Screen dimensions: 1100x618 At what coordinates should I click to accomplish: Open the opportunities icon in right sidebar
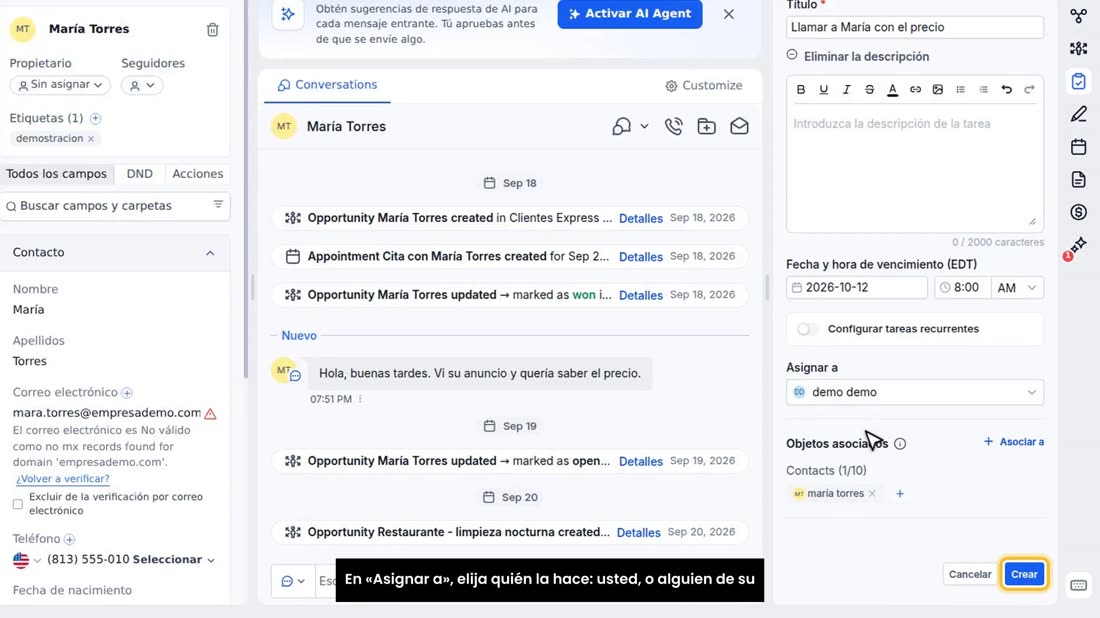tap(1079, 48)
